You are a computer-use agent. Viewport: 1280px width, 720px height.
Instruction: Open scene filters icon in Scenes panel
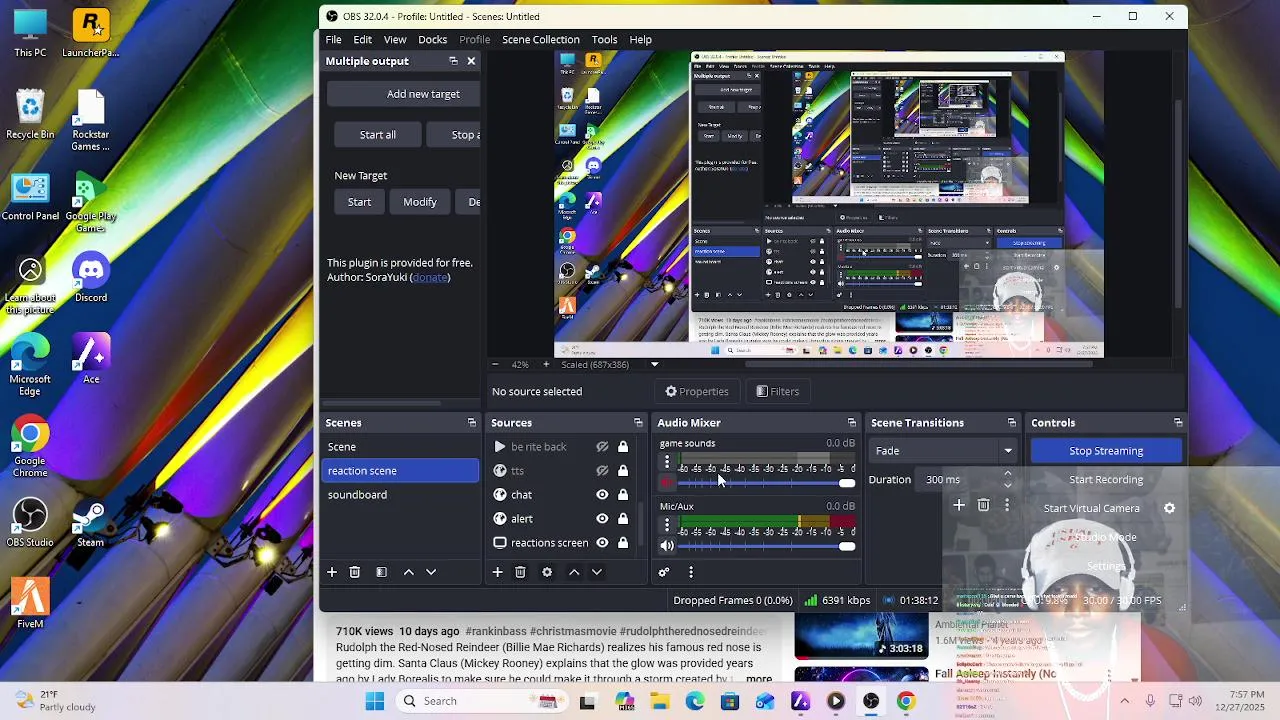click(381, 572)
